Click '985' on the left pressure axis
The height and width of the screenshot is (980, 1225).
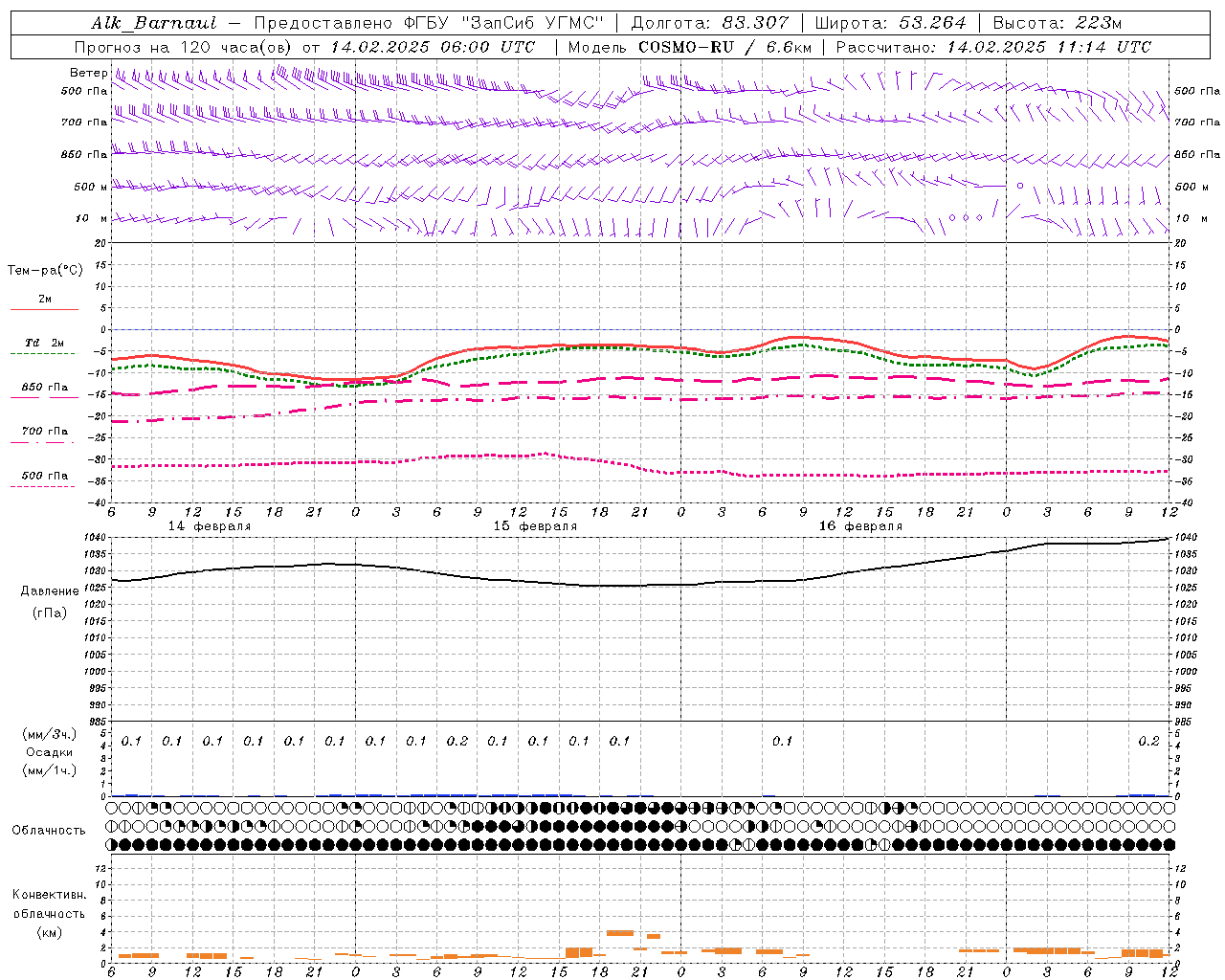point(99,723)
